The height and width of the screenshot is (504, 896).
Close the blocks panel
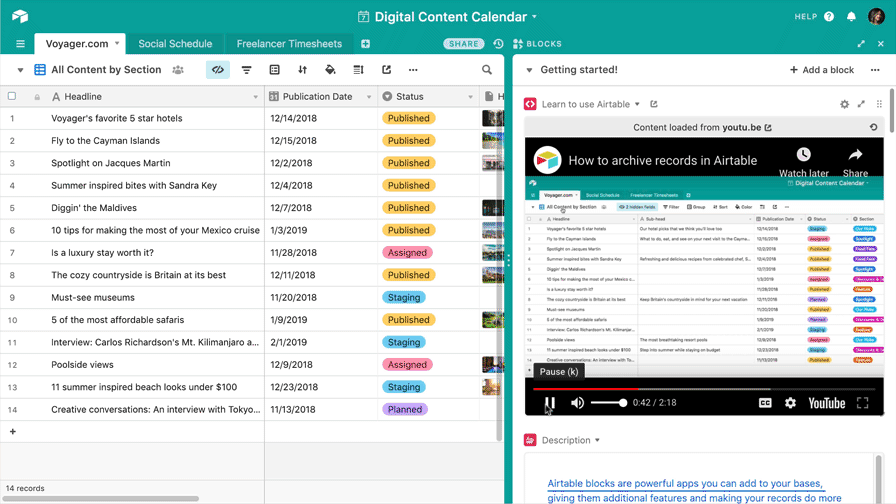click(x=881, y=44)
